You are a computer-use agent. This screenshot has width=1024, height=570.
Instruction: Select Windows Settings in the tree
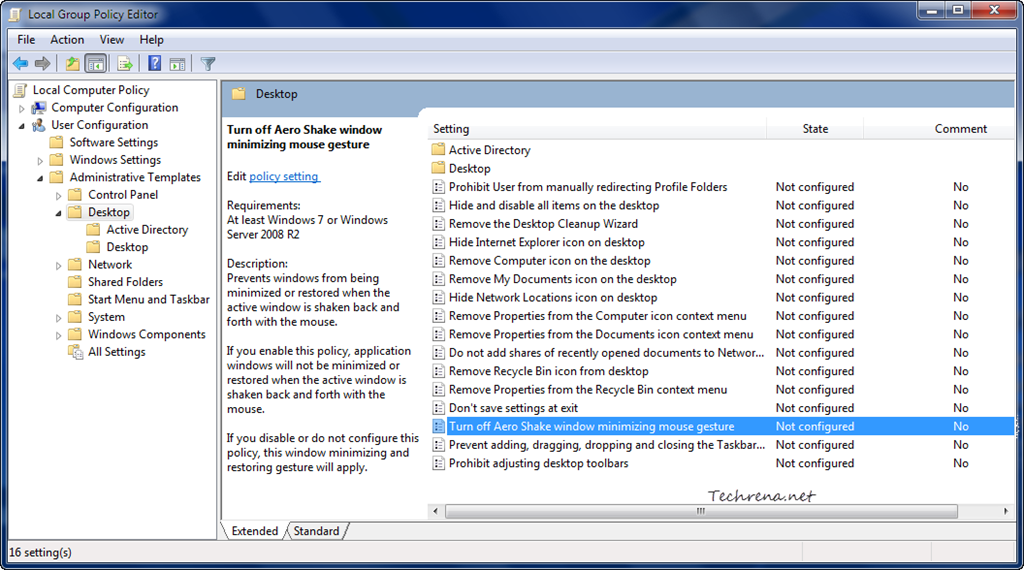click(115, 160)
